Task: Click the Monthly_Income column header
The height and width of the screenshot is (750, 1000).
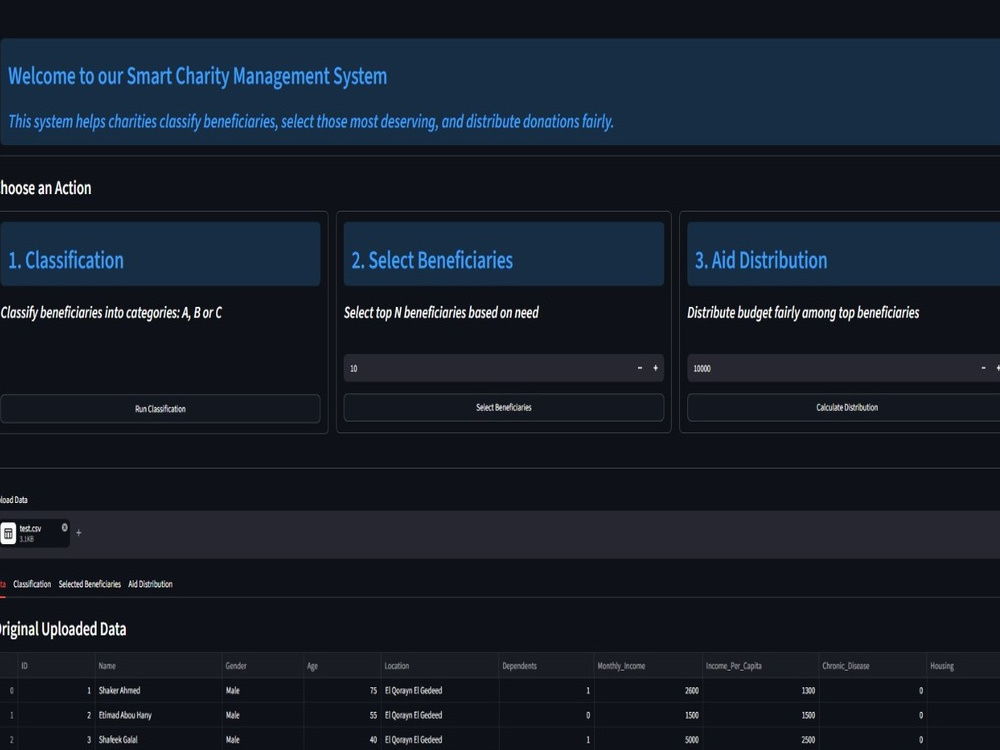Action: [x=648, y=666]
